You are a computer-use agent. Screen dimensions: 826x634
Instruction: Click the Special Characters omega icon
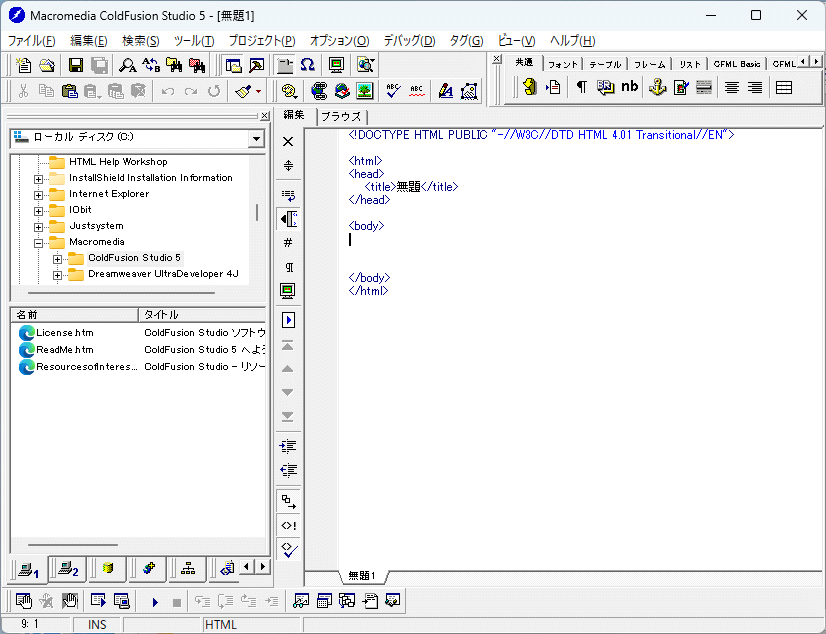click(308, 66)
